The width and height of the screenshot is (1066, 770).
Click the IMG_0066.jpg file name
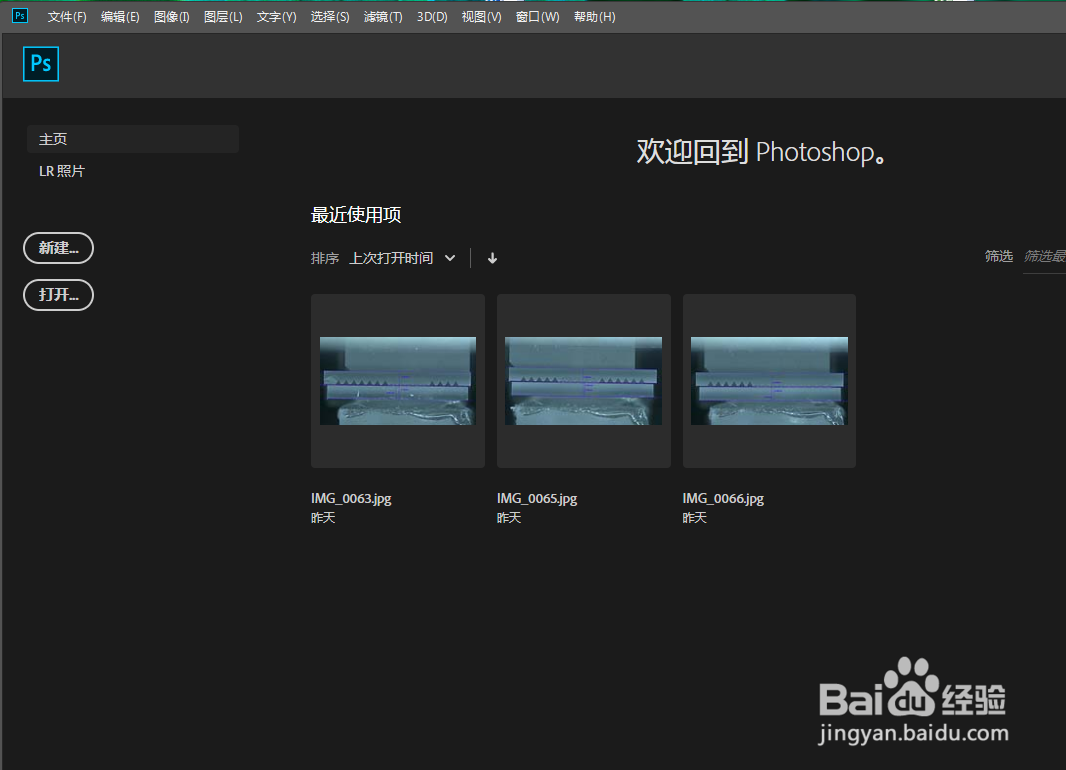pyautogui.click(x=723, y=499)
